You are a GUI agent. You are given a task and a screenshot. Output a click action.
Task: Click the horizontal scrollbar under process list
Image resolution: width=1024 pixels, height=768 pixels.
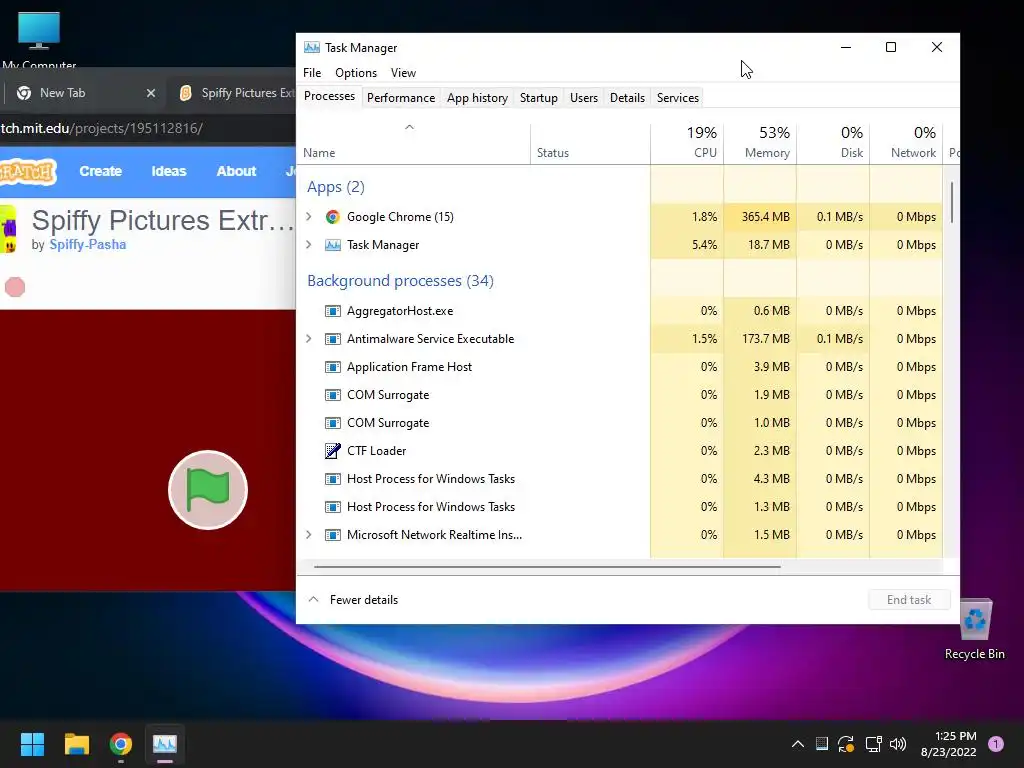pyautogui.click(x=547, y=567)
